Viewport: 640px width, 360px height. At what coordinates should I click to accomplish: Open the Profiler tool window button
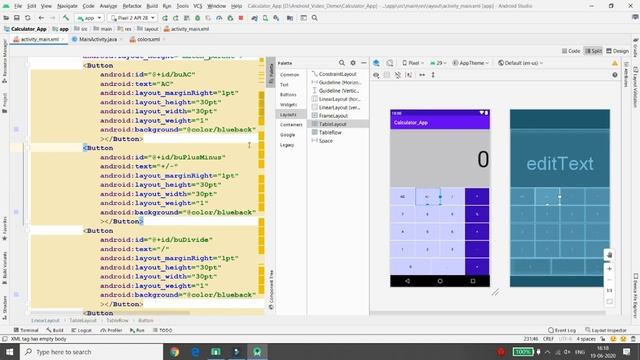(x=111, y=330)
